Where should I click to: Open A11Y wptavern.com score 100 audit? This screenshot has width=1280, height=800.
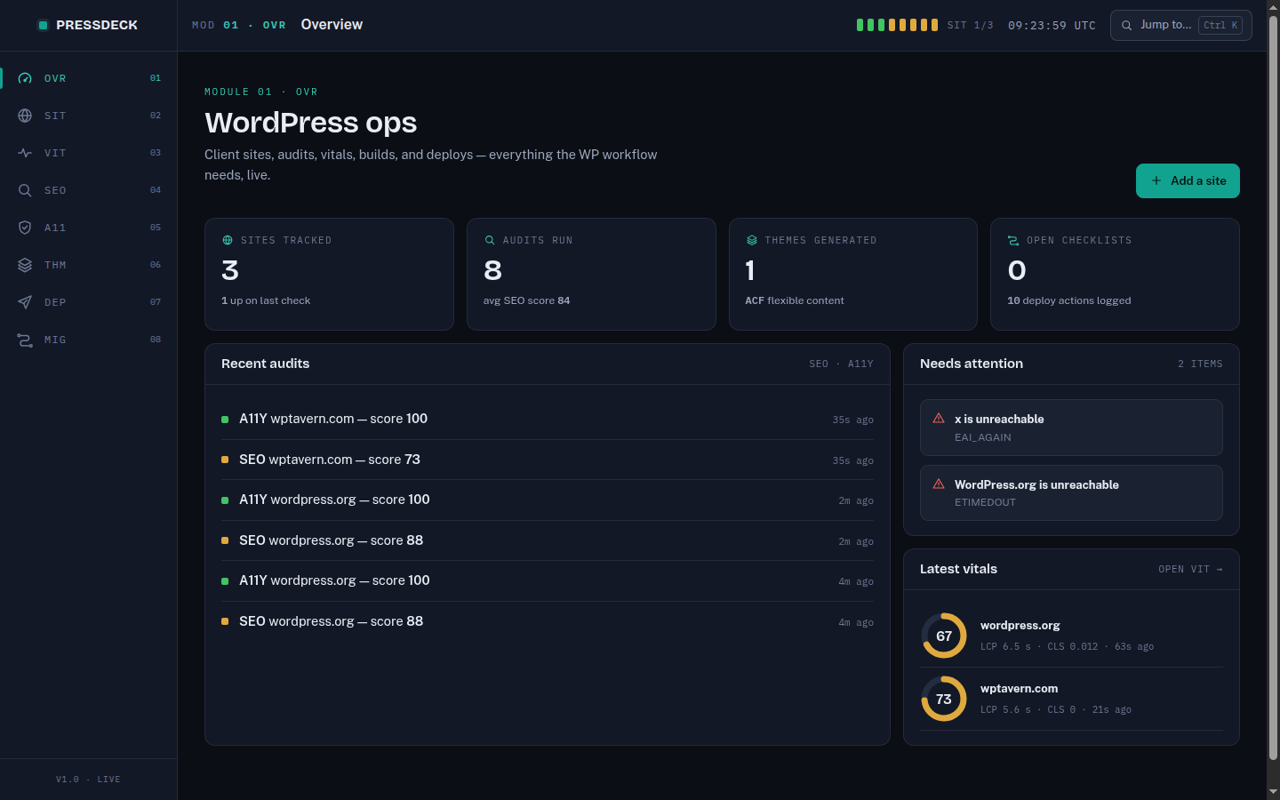[x=547, y=419]
